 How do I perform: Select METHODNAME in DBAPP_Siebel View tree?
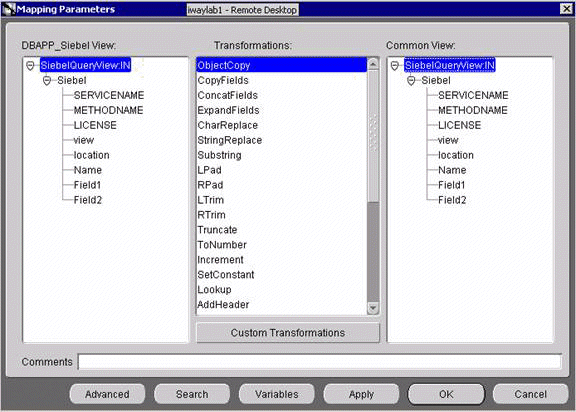pyautogui.click(x=108, y=110)
